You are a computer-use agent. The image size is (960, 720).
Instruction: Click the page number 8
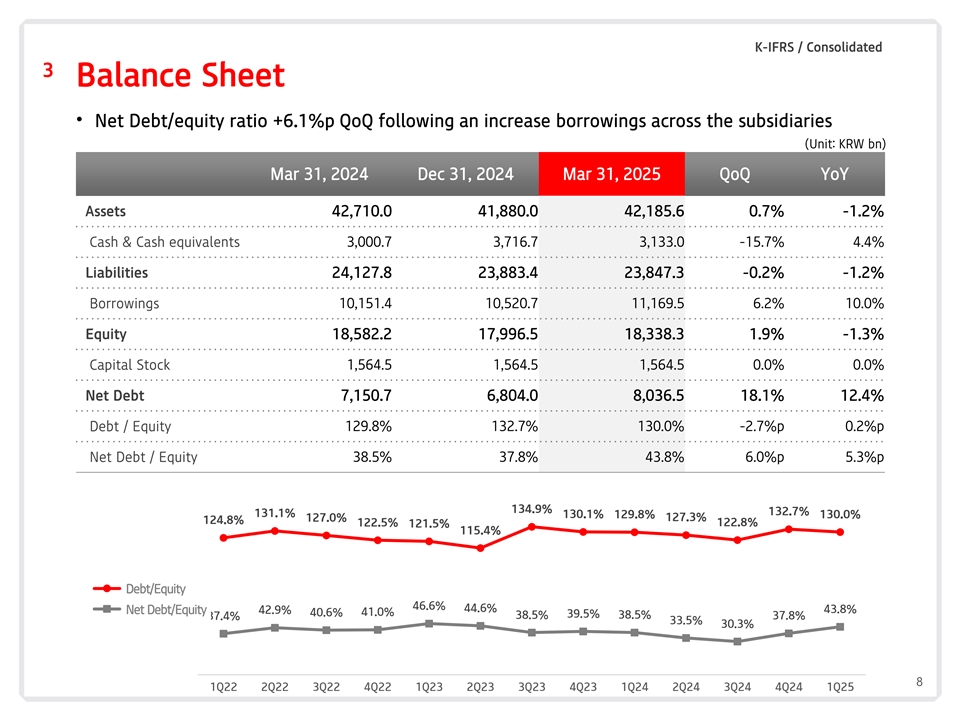tap(919, 682)
